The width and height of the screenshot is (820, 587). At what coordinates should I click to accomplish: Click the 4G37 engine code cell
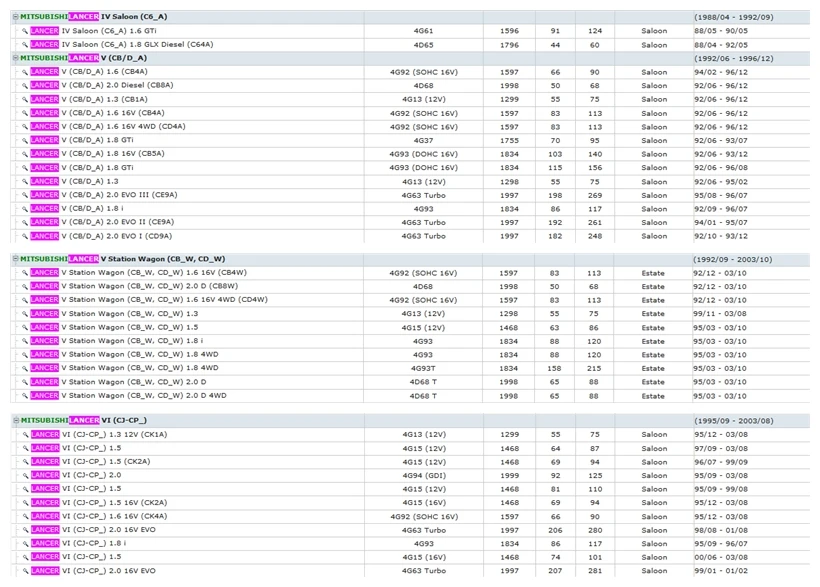tap(424, 141)
